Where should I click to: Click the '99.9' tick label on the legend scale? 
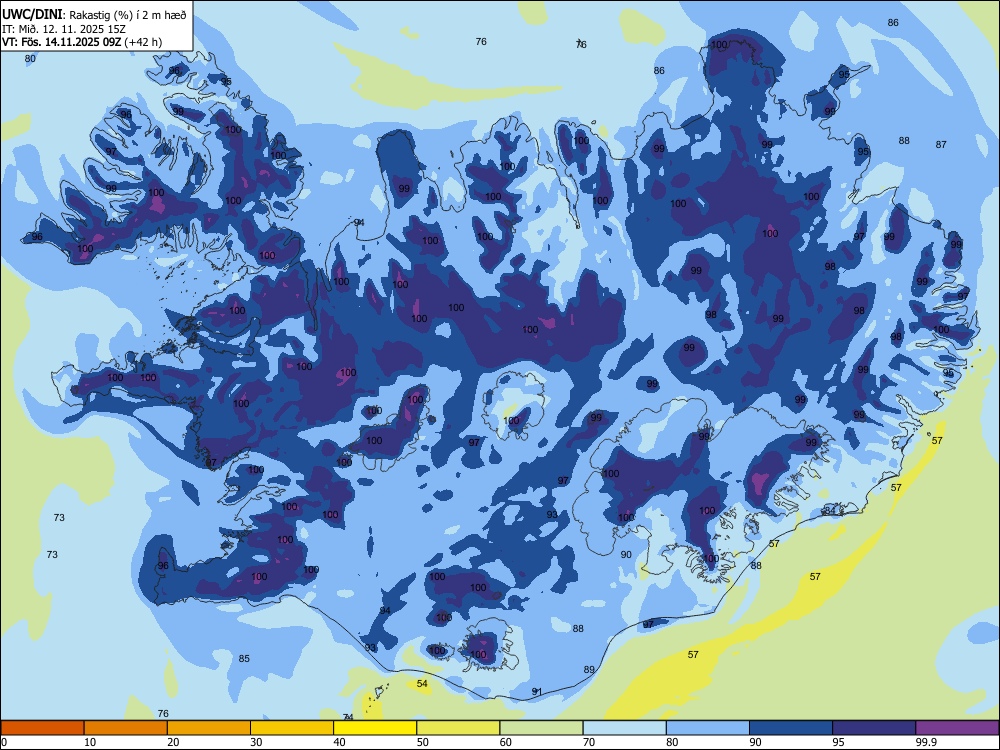pos(926,742)
